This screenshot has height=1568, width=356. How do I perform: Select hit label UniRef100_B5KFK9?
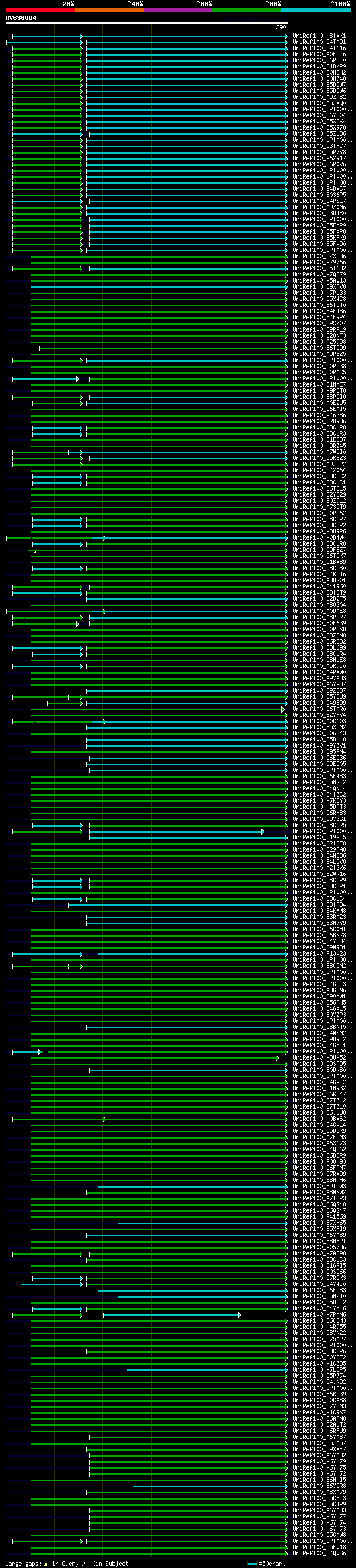319,238
